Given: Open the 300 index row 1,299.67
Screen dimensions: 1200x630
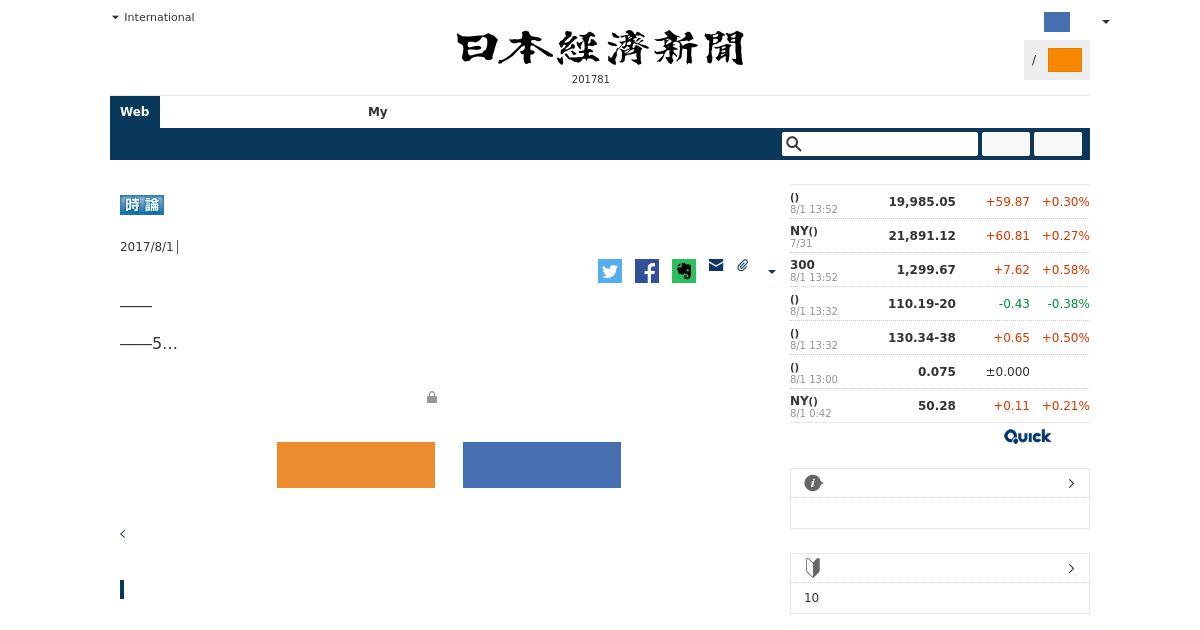Looking at the screenshot, I should [940, 270].
